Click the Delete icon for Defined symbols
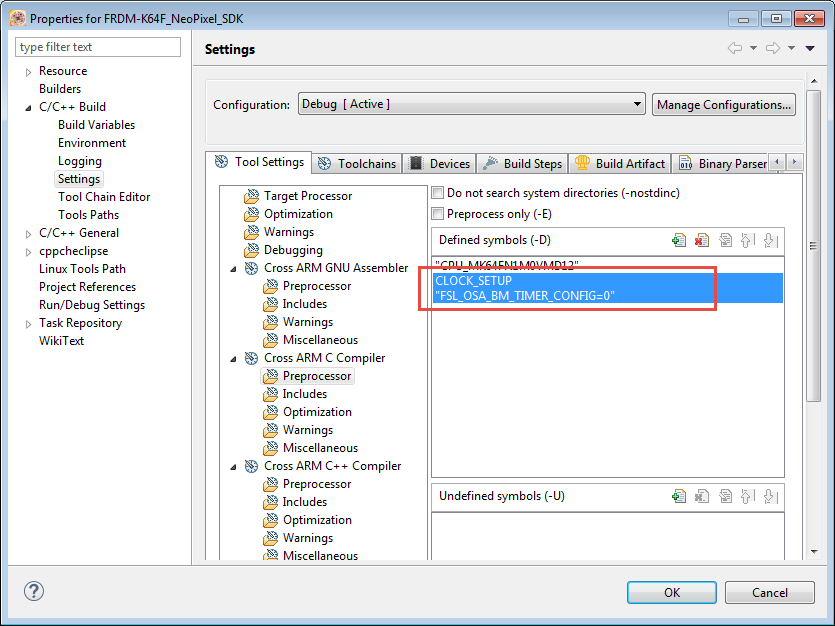 tap(702, 240)
